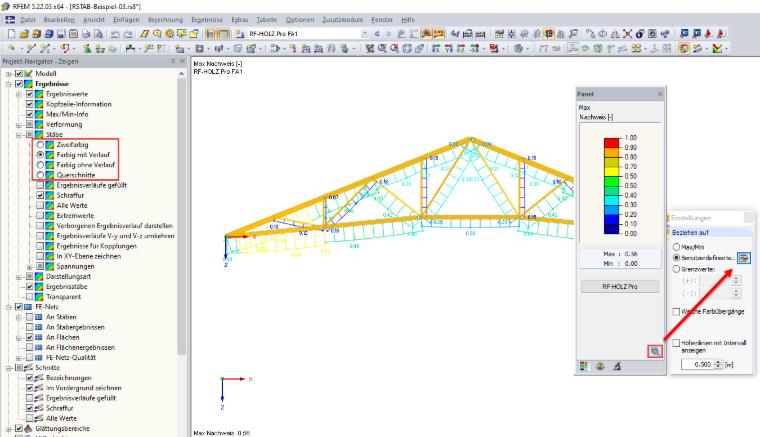Select the color scale tab icon in Panel
Viewport: 760px width, 437px height.
pos(584,367)
